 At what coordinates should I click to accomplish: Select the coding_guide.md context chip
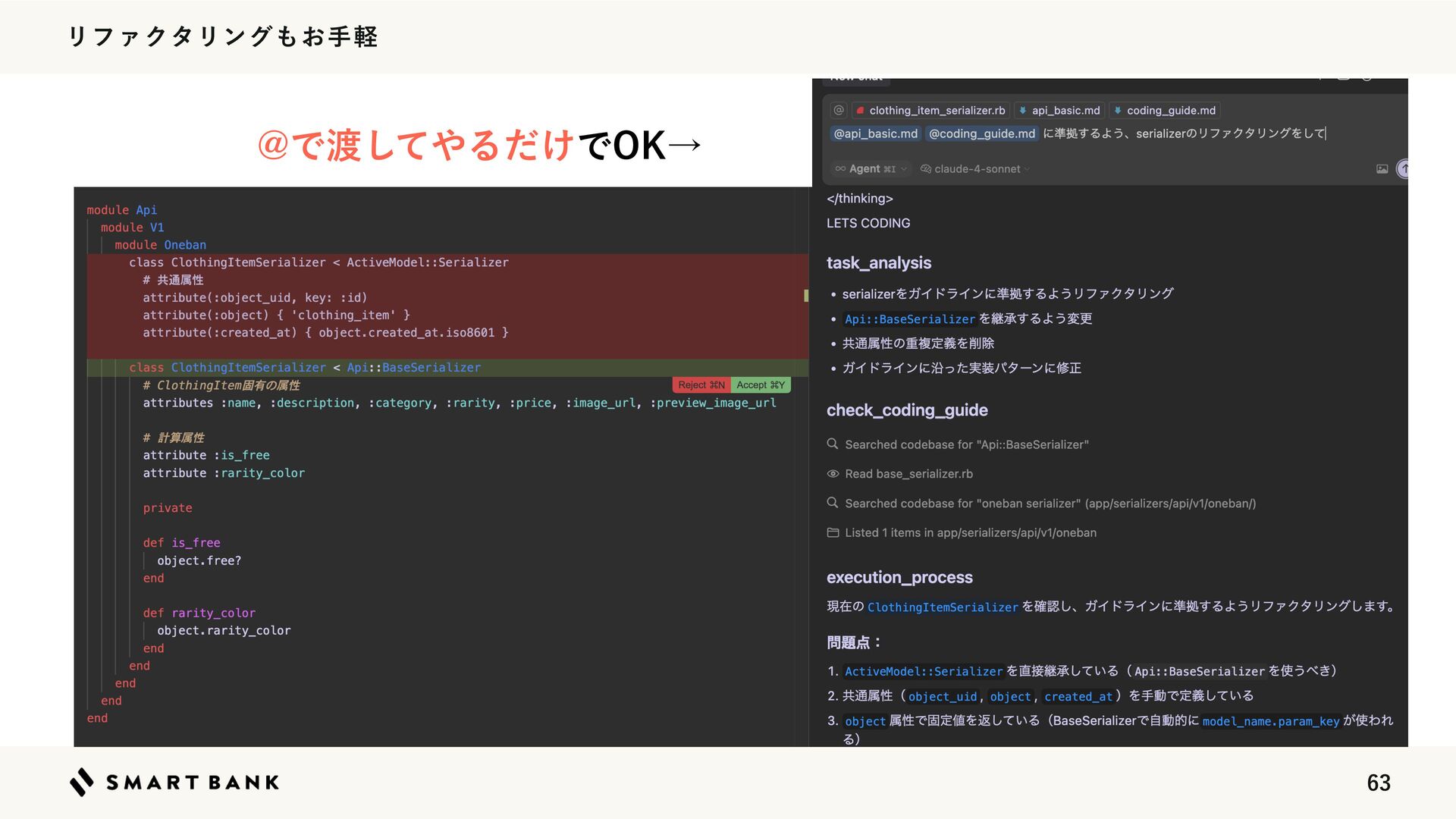1164,111
